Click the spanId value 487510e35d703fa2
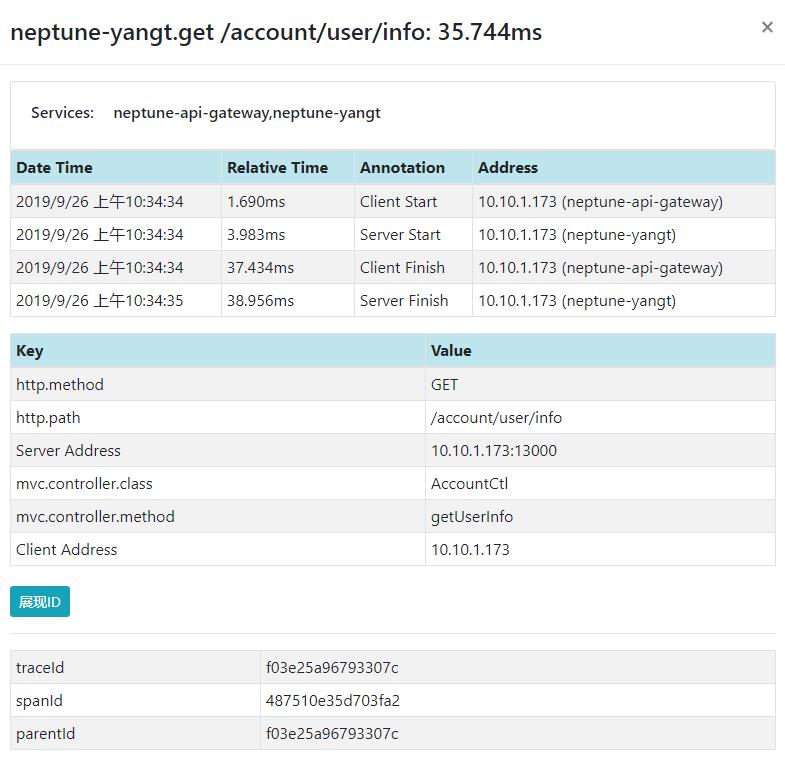This screenshot has height=773, width=785. pos(333,701)
